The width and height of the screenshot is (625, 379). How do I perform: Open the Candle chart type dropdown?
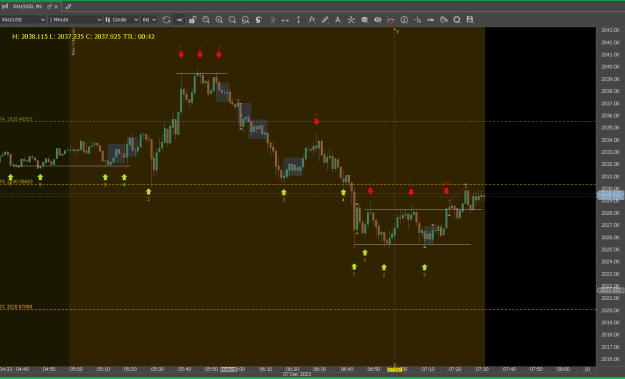click(x=122, y=20)
